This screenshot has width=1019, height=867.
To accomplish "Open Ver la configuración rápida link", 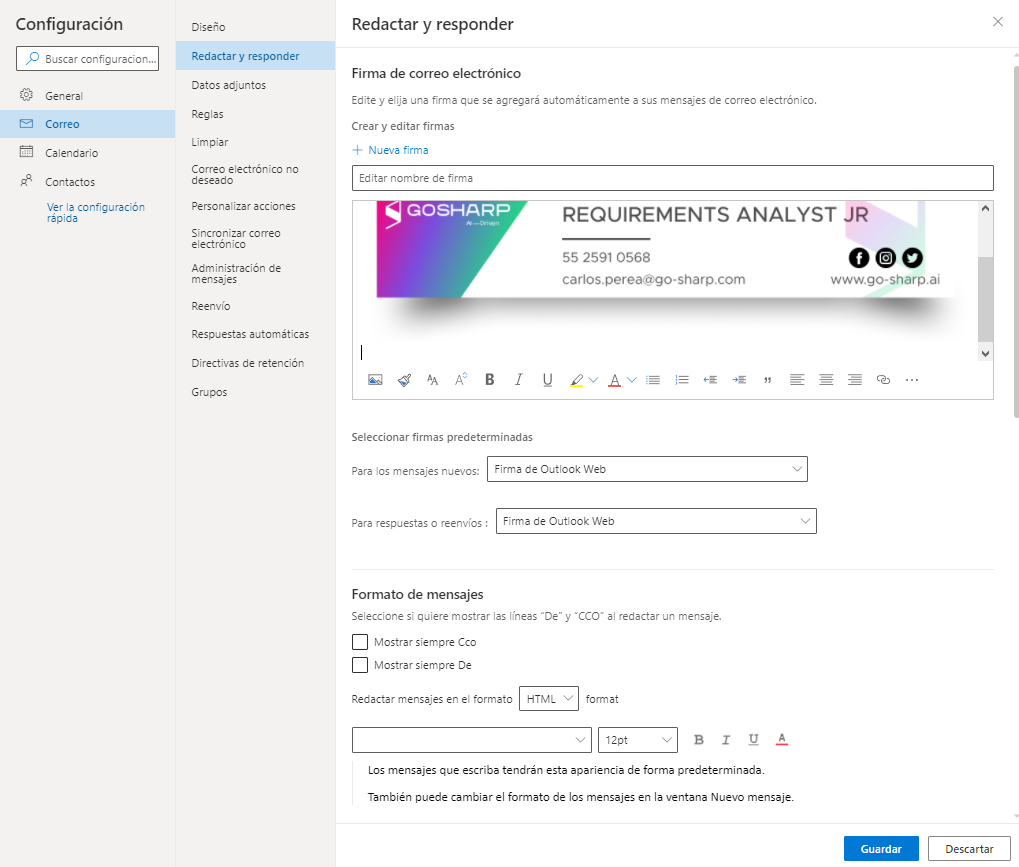I will pyautogui.click(x=96, y=213).
